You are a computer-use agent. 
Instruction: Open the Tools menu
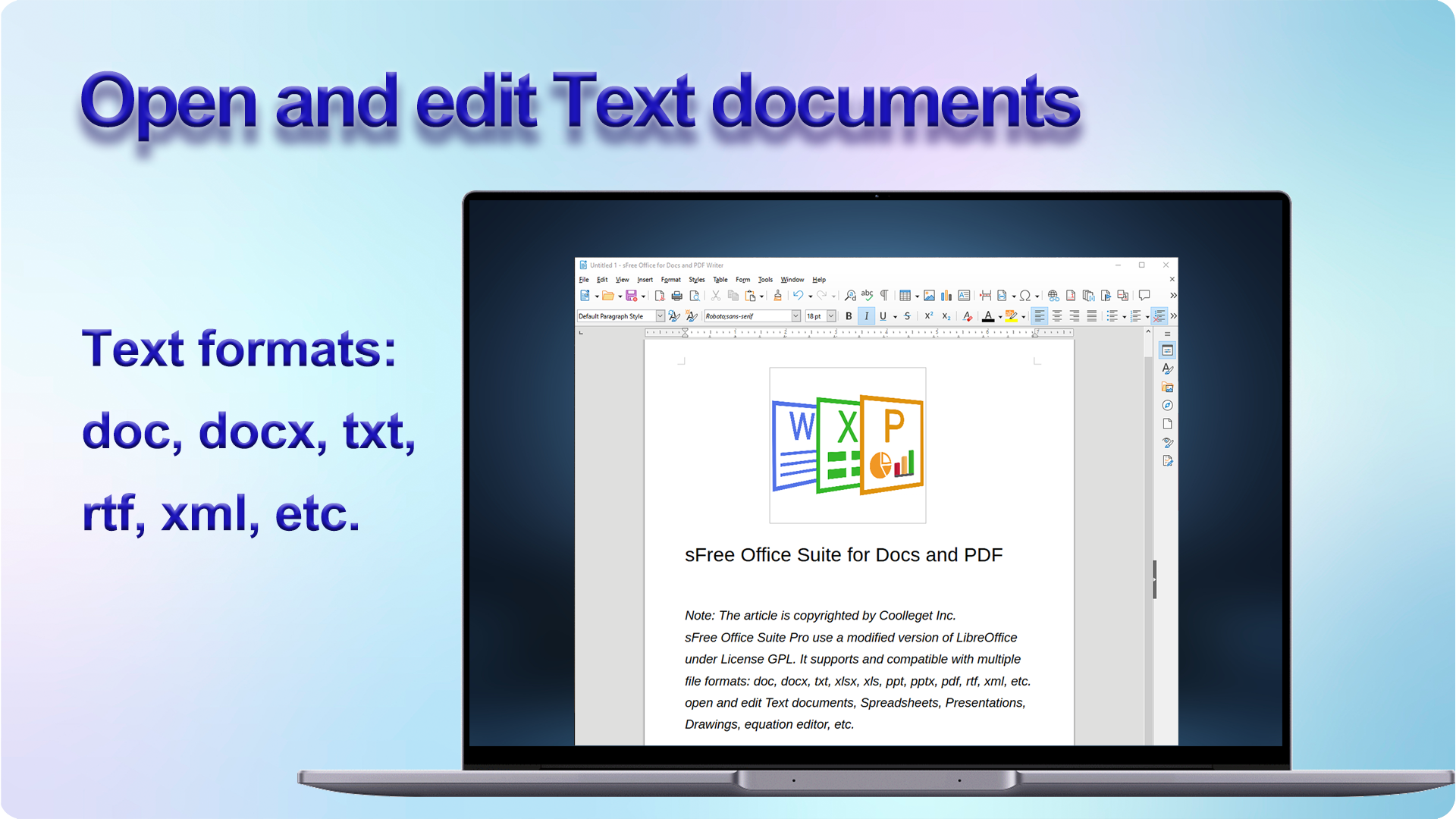click(765, 280)
